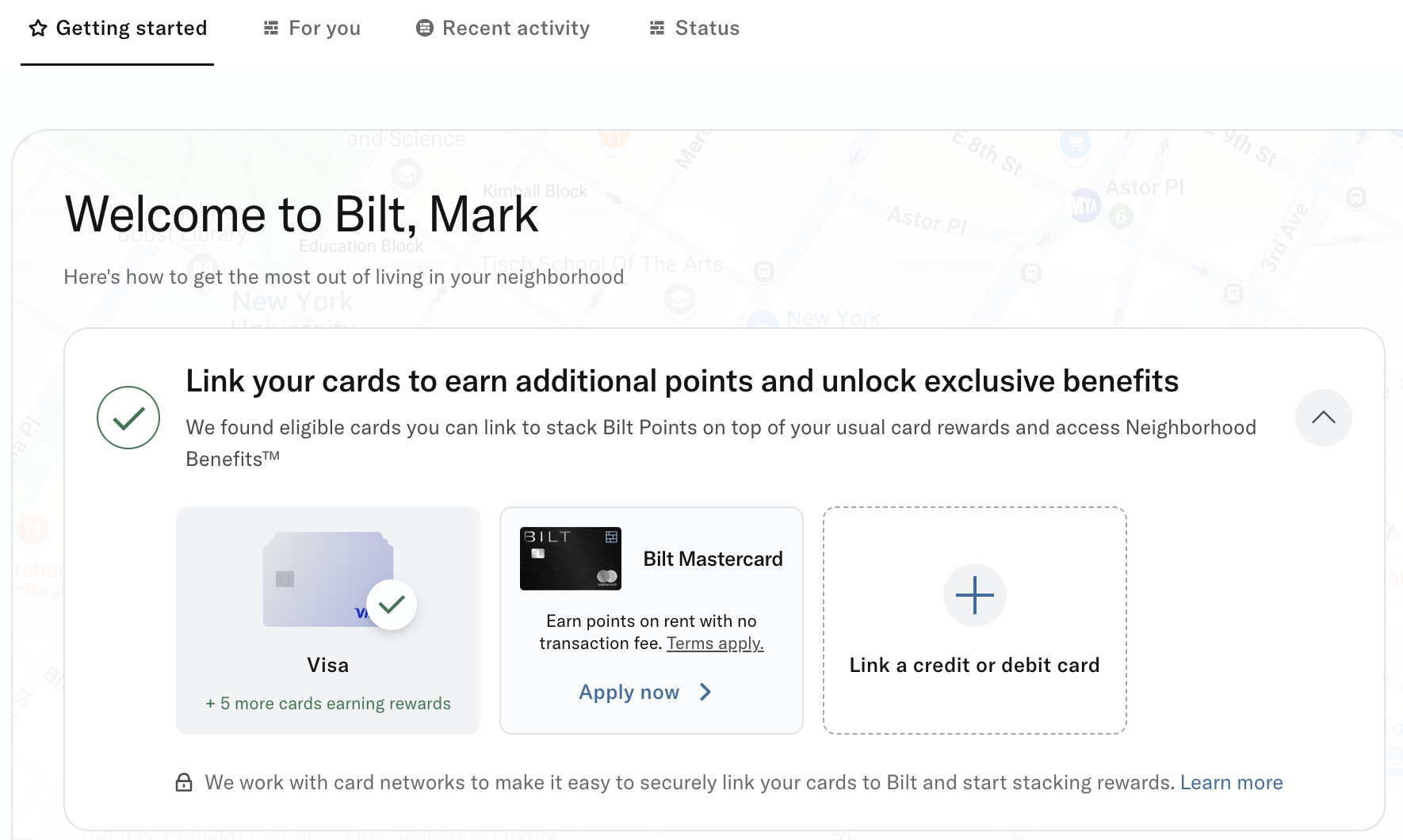Image resolution: width=1403 pixels, height=840 pixels.
Task: Click Learn more about card networks
Action: tap(1231, 782)
